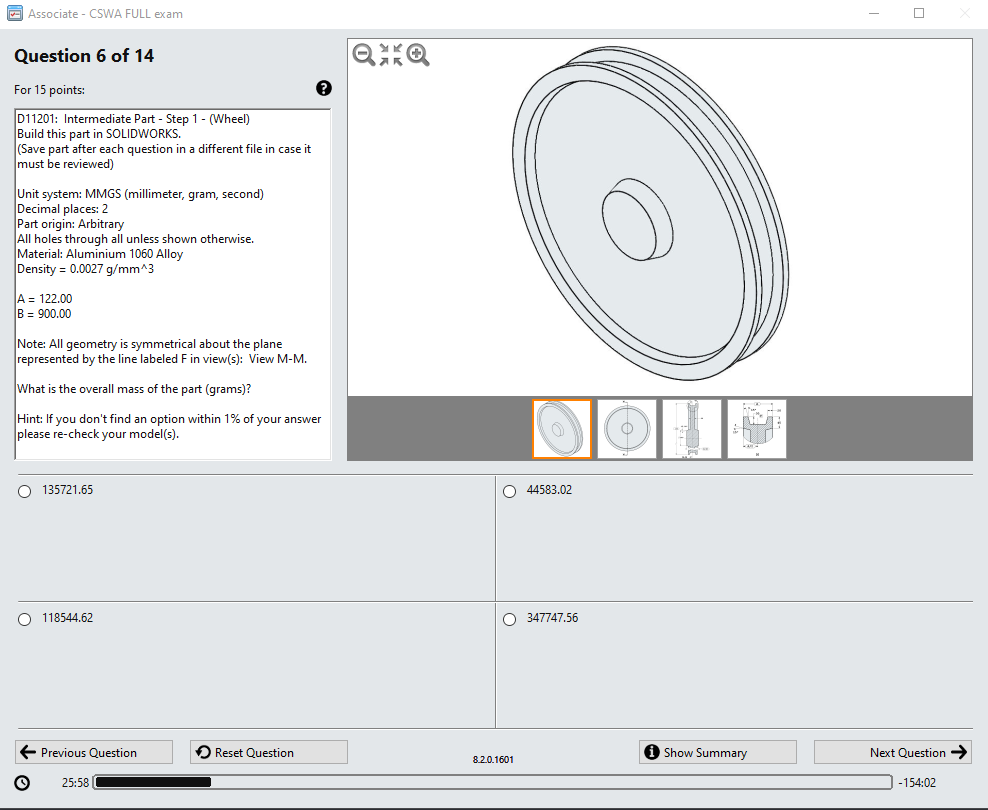Choose the 118544.62 radio option
The width and height of the screenshot is (988, 810).
coord(25,619)
